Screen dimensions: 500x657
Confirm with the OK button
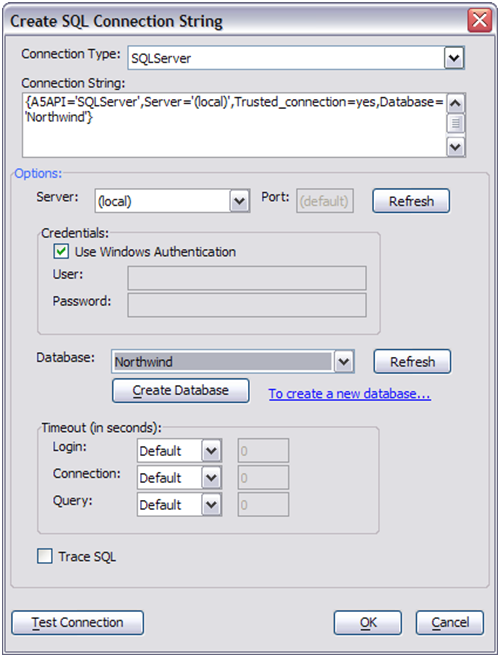[368, 623]
